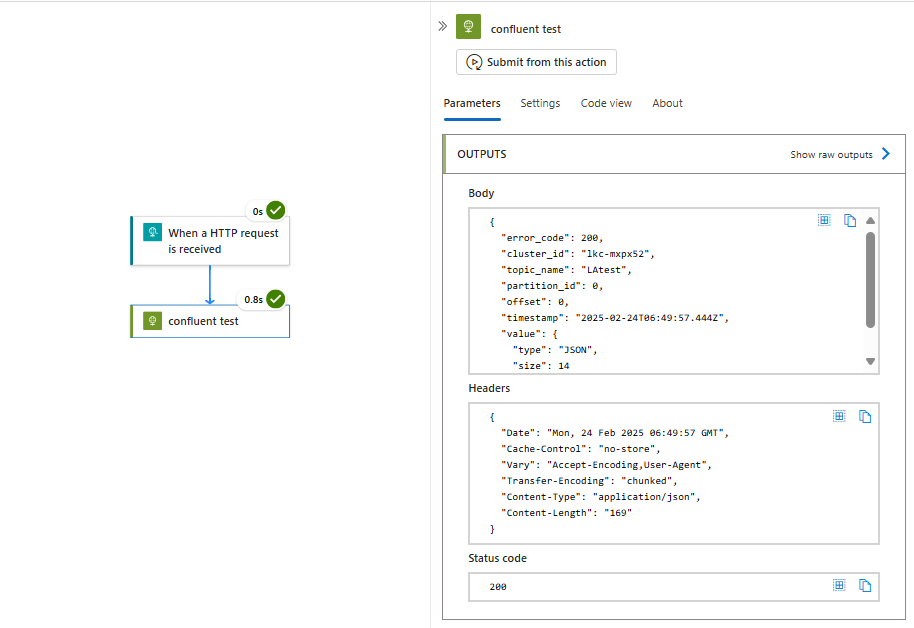Click the "cluster_id": "lkc-mxpx52" line
The image size is (914, 628).
coord(578,254)
